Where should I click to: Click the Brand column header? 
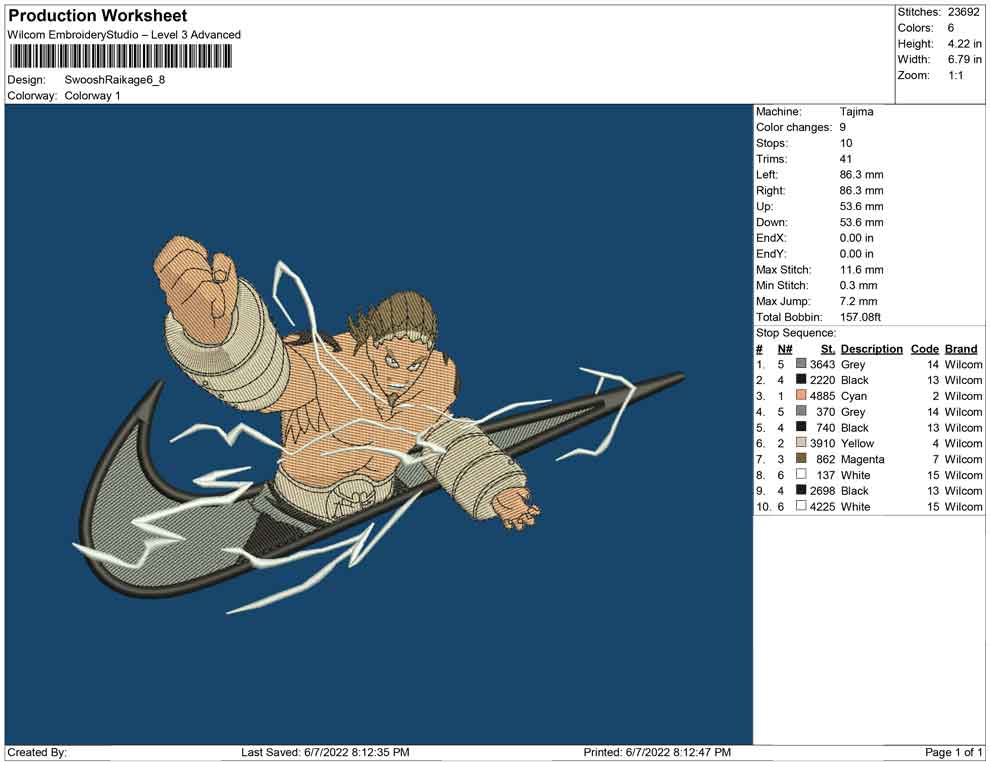(961, 349)
